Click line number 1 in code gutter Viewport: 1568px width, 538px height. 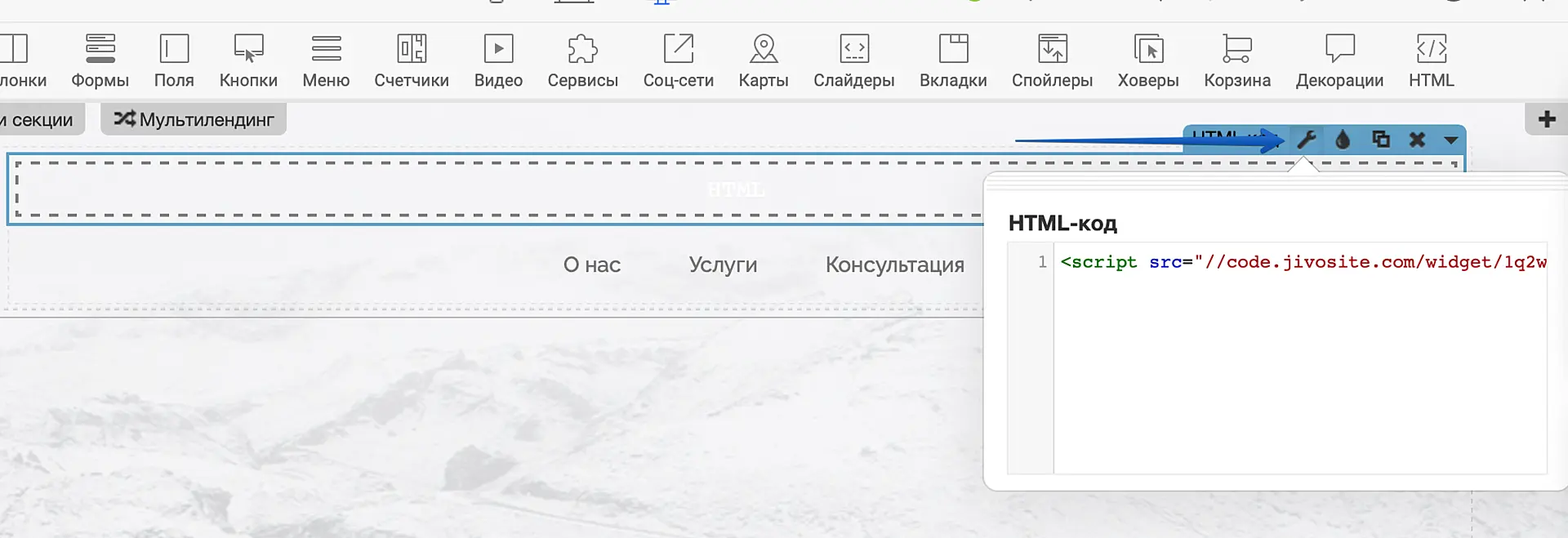1042,262
